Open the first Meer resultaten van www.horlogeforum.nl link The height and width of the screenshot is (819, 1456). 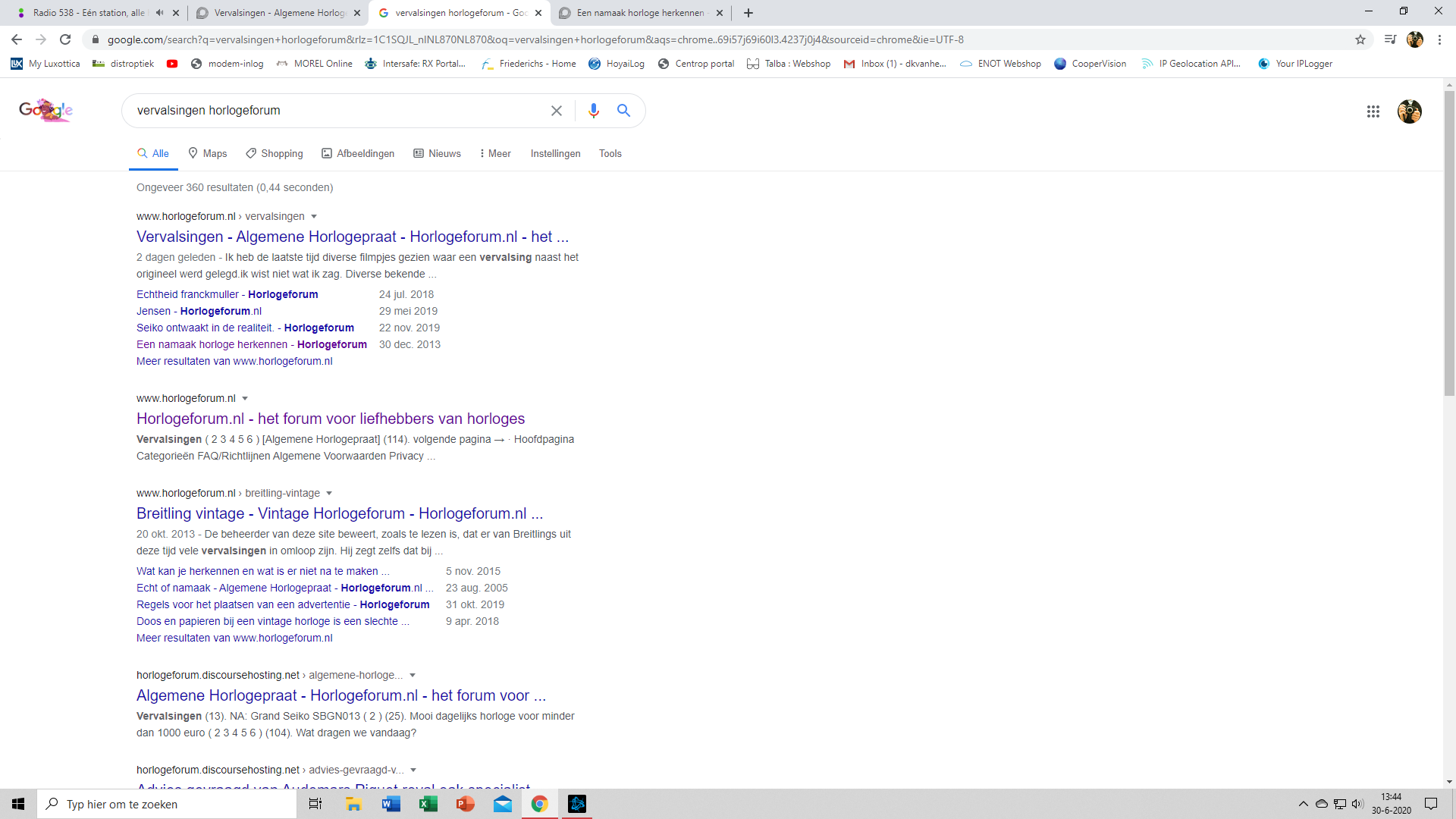tap(234, 361)
